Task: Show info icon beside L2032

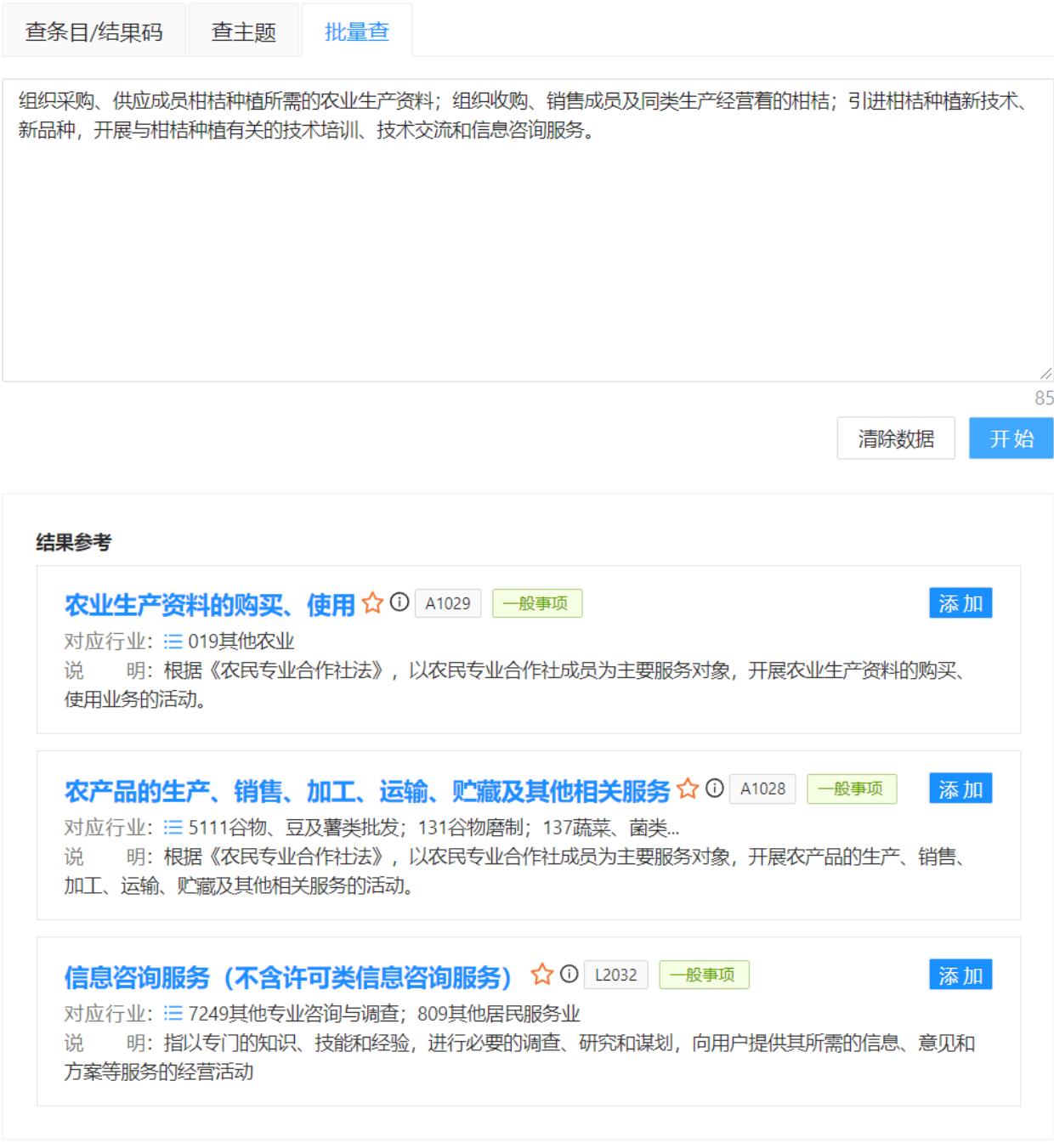Action: 569,975
